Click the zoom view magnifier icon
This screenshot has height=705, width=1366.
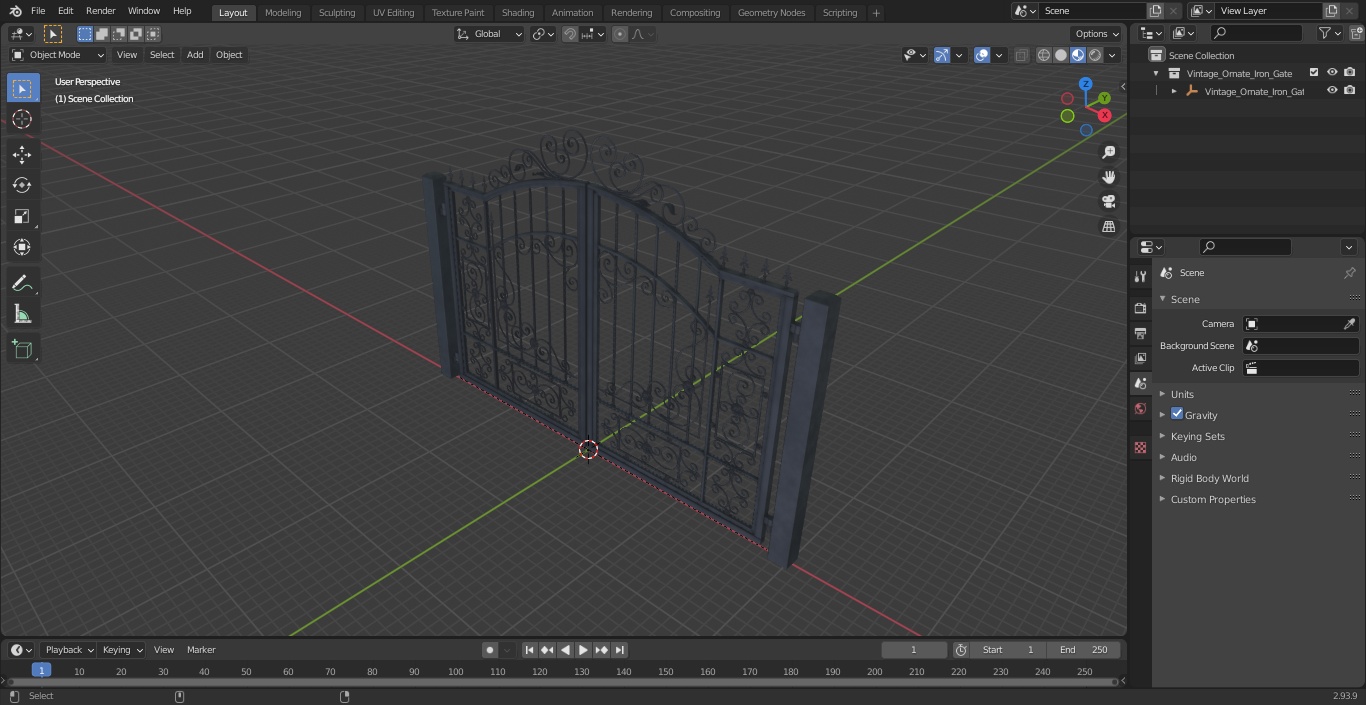pos(1108,152)
